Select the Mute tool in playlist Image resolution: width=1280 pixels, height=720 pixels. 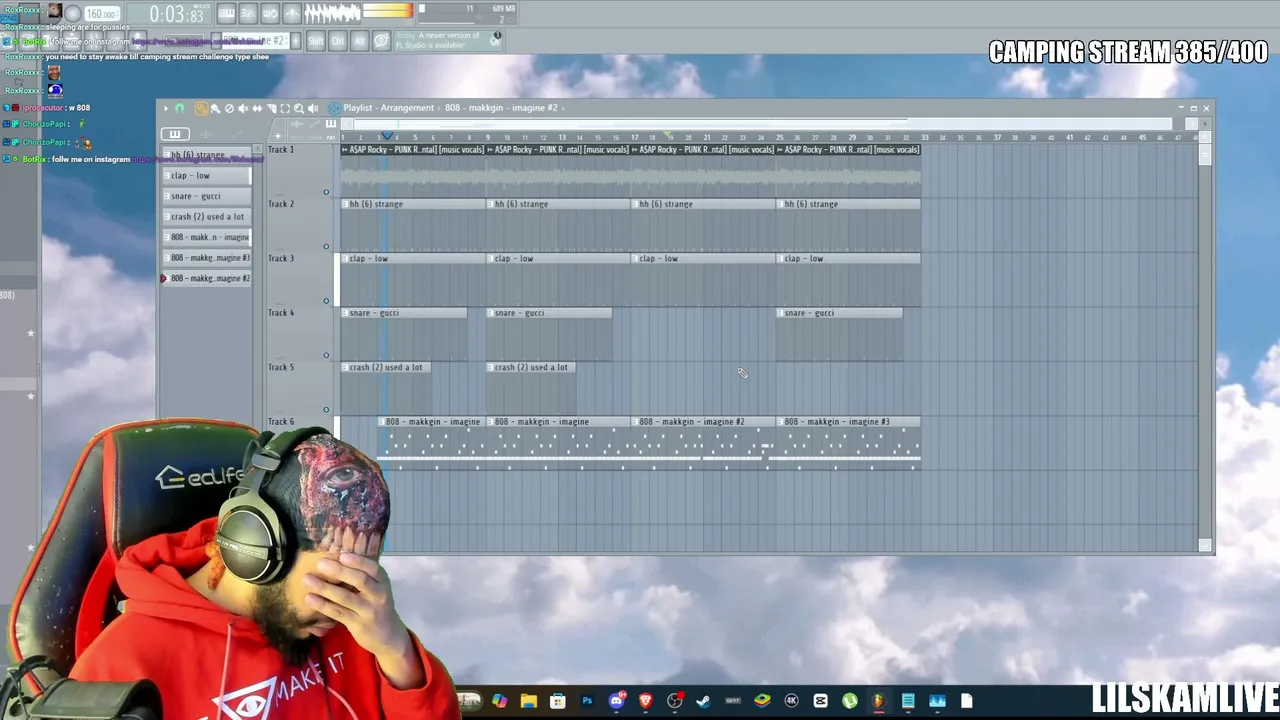tap(243, 108)
